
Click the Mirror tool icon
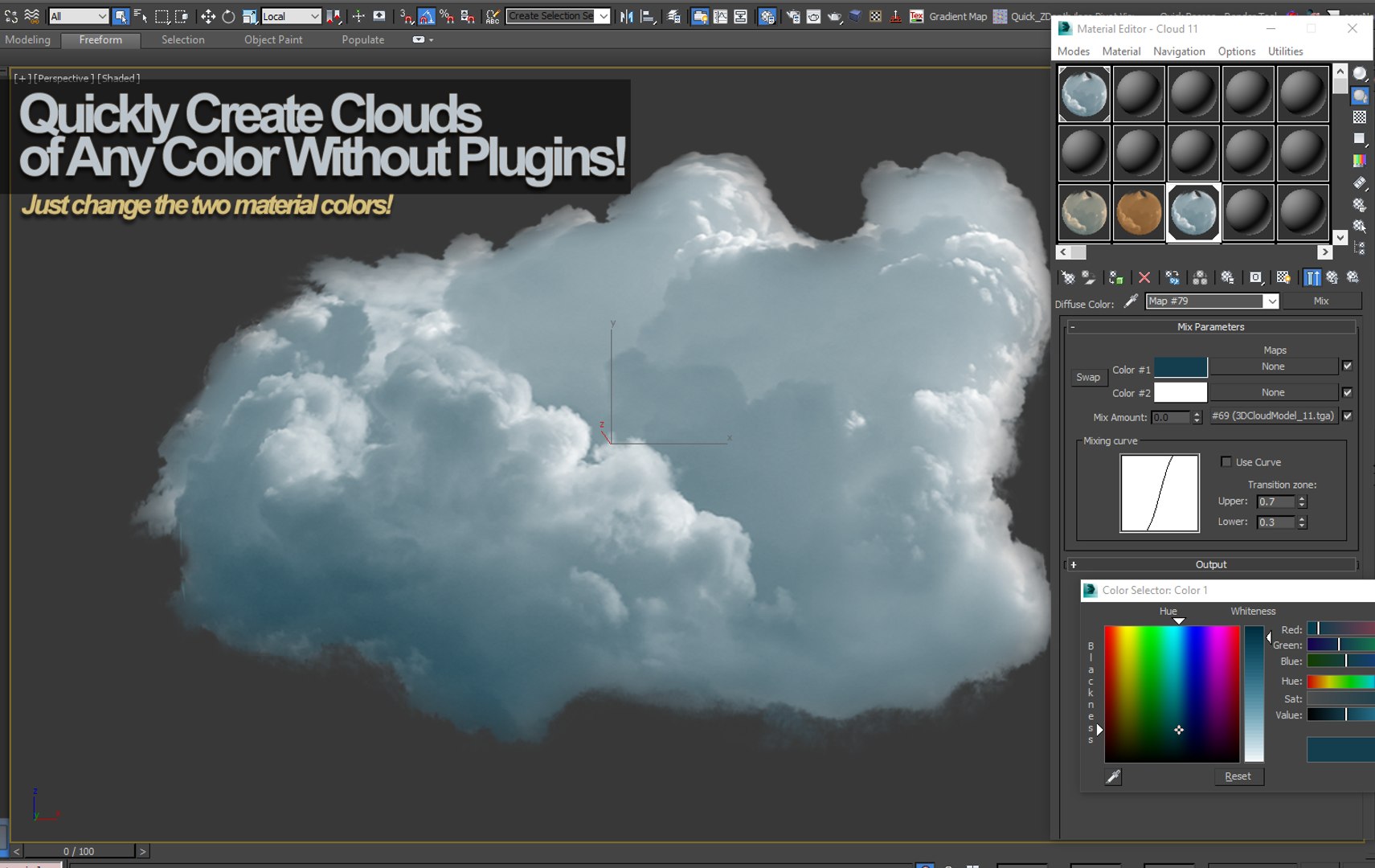[x=627, y=16]
